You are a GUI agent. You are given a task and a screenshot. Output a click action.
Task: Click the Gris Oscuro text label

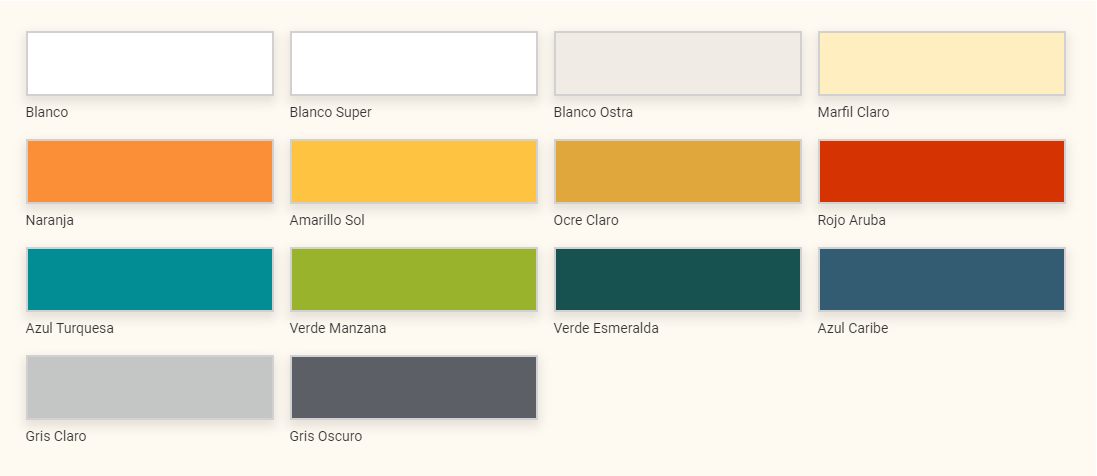326,436
